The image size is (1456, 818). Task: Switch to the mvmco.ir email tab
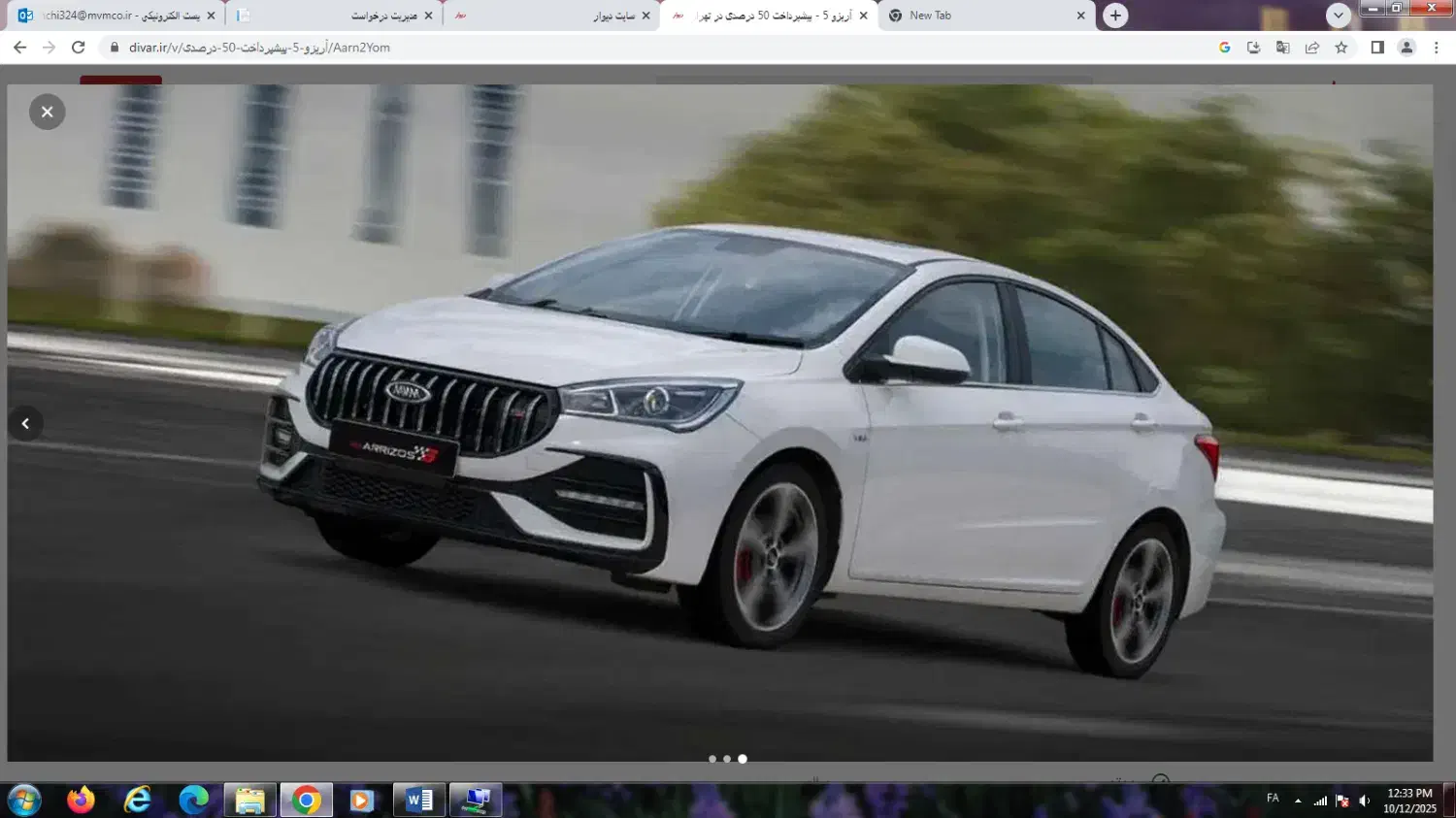tap(116, 16)
